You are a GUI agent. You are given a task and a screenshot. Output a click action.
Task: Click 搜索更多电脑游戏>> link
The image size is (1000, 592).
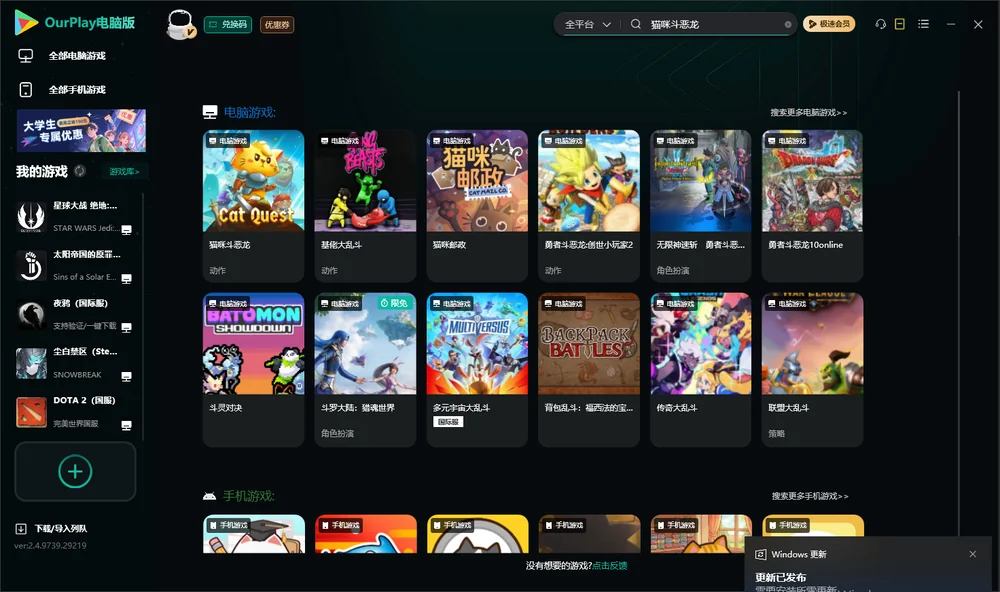[808, 112]
